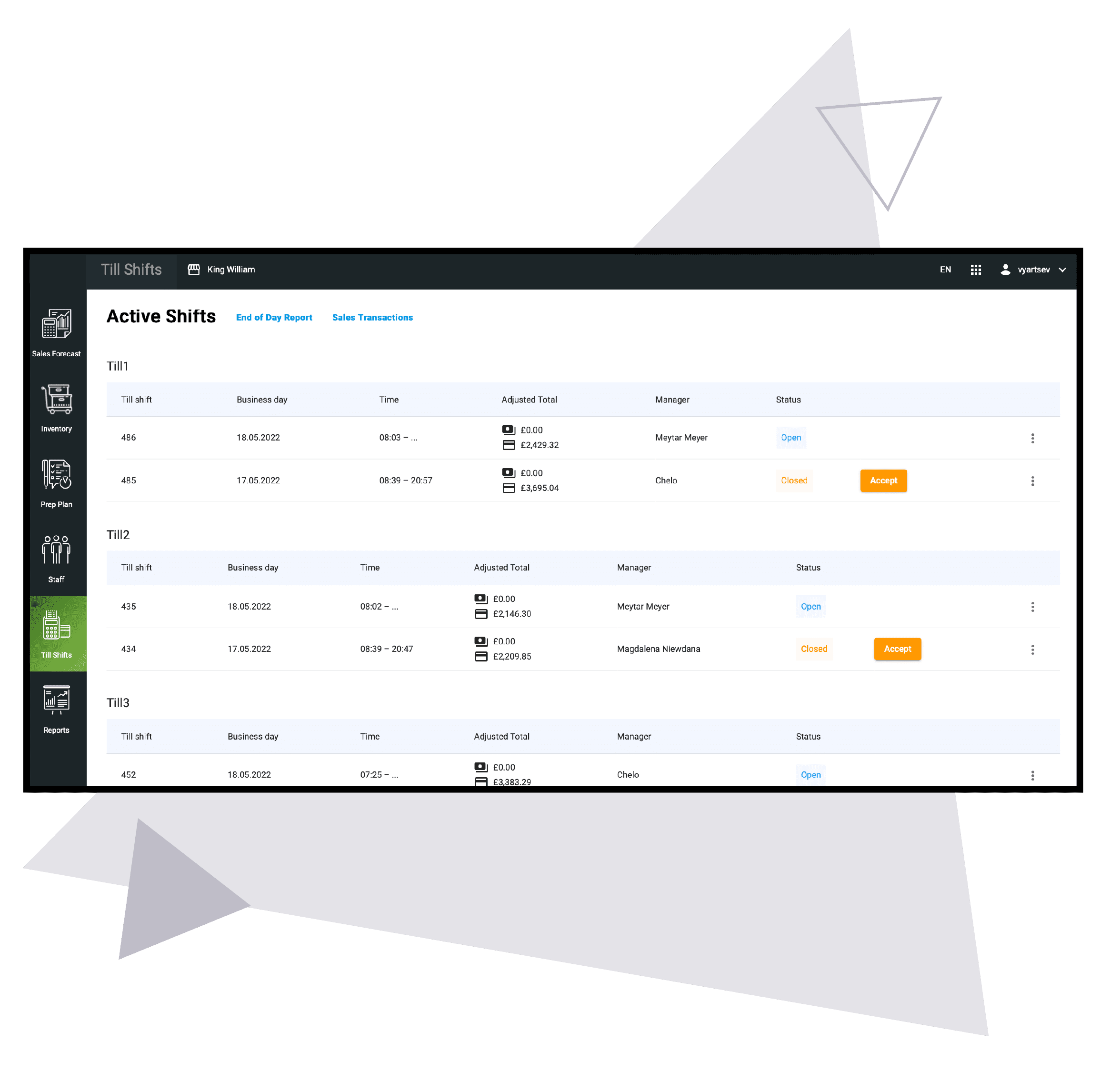The height and width of the screenshot is (1091, 1120).
Task: Click Closed status of shift 485
Action: (x=795, y=481)
